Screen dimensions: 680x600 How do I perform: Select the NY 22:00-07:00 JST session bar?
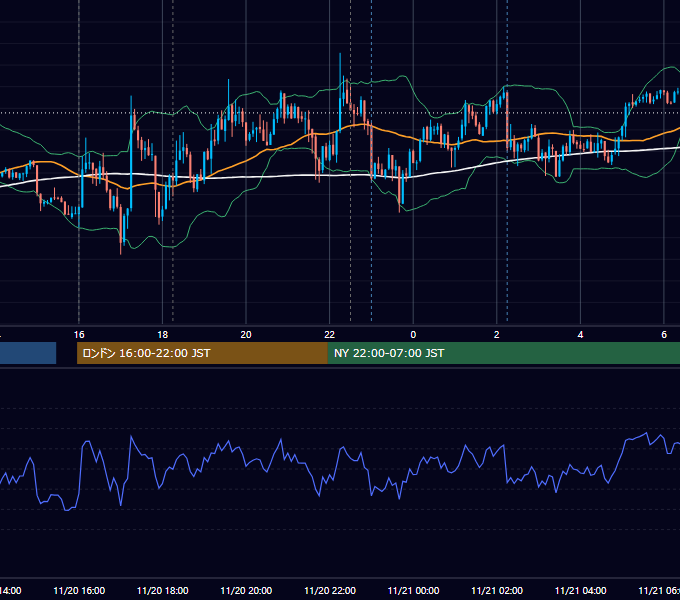pyautogui.click(x=503, y=353)
